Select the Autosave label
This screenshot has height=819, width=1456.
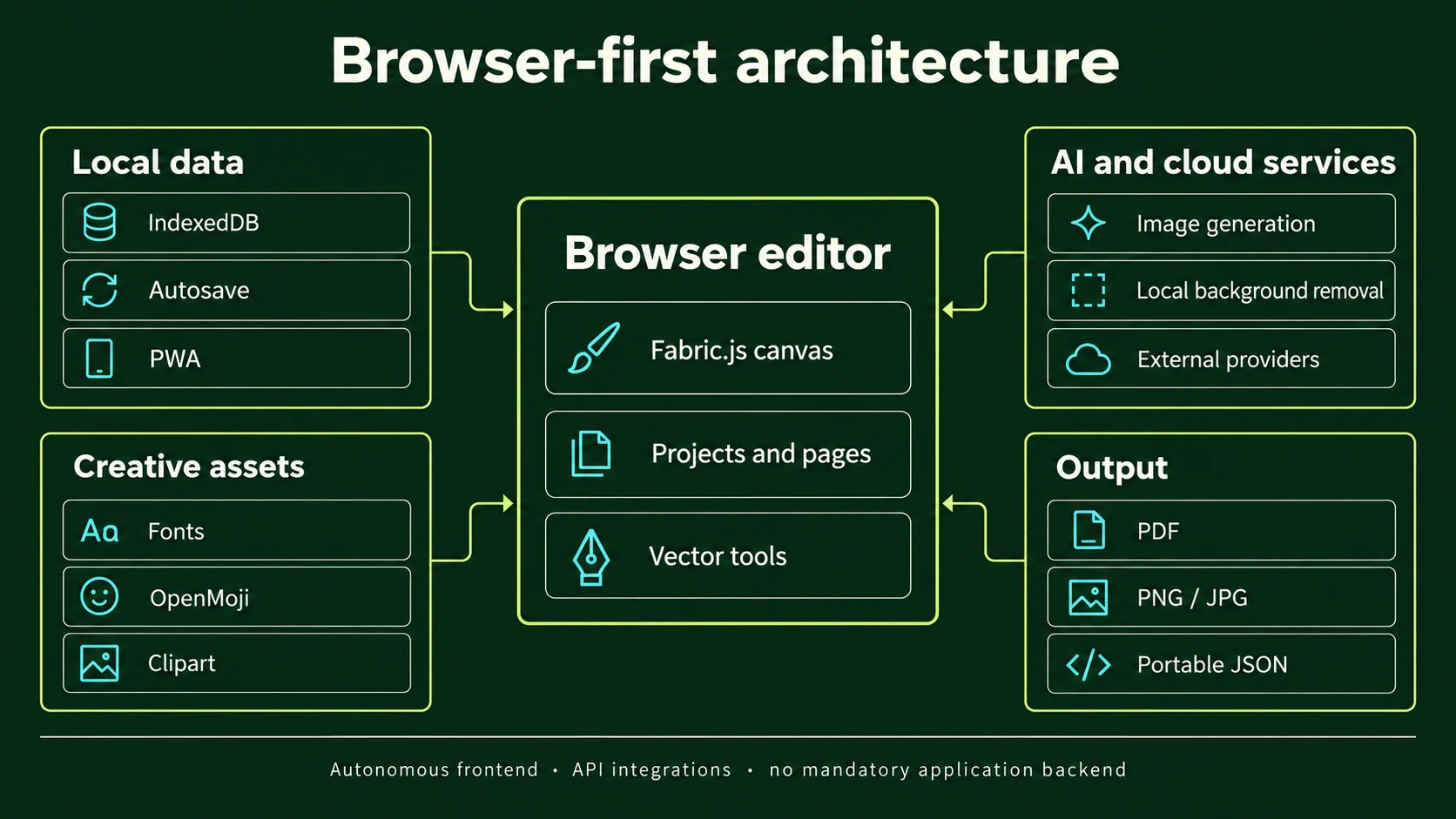point(199,290)
